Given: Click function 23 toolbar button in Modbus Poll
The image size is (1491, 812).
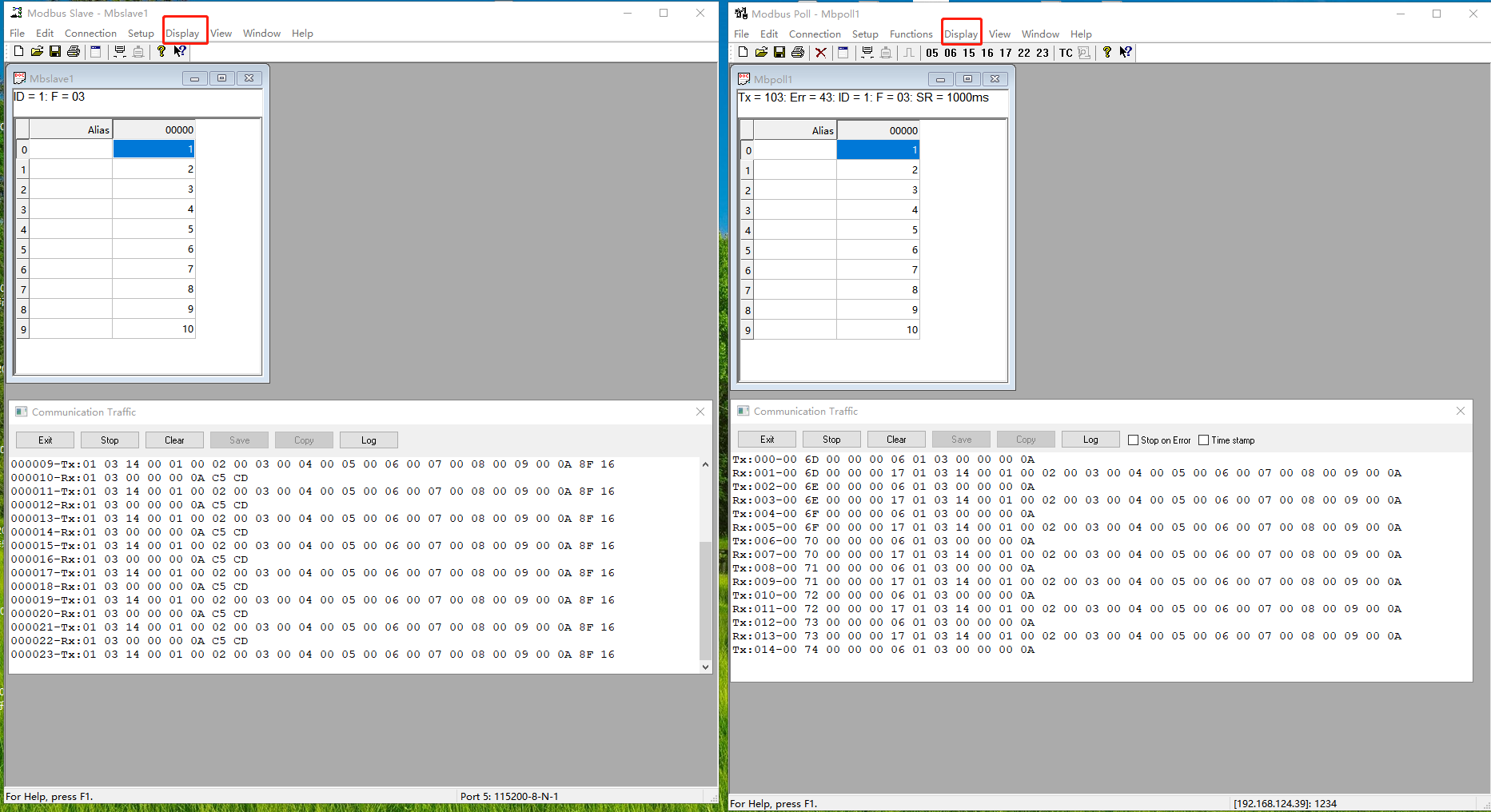Looking at the screenshot, I should tap(1043, 53).
